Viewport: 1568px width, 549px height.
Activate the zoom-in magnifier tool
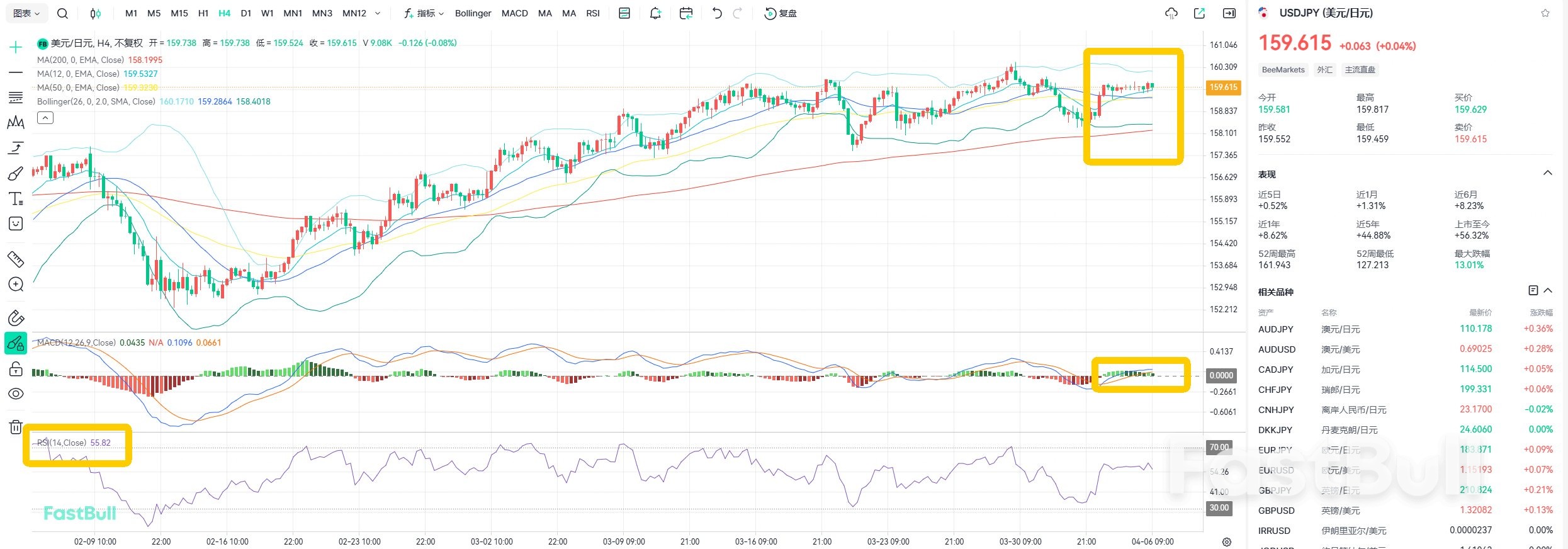tap(16, 285)
